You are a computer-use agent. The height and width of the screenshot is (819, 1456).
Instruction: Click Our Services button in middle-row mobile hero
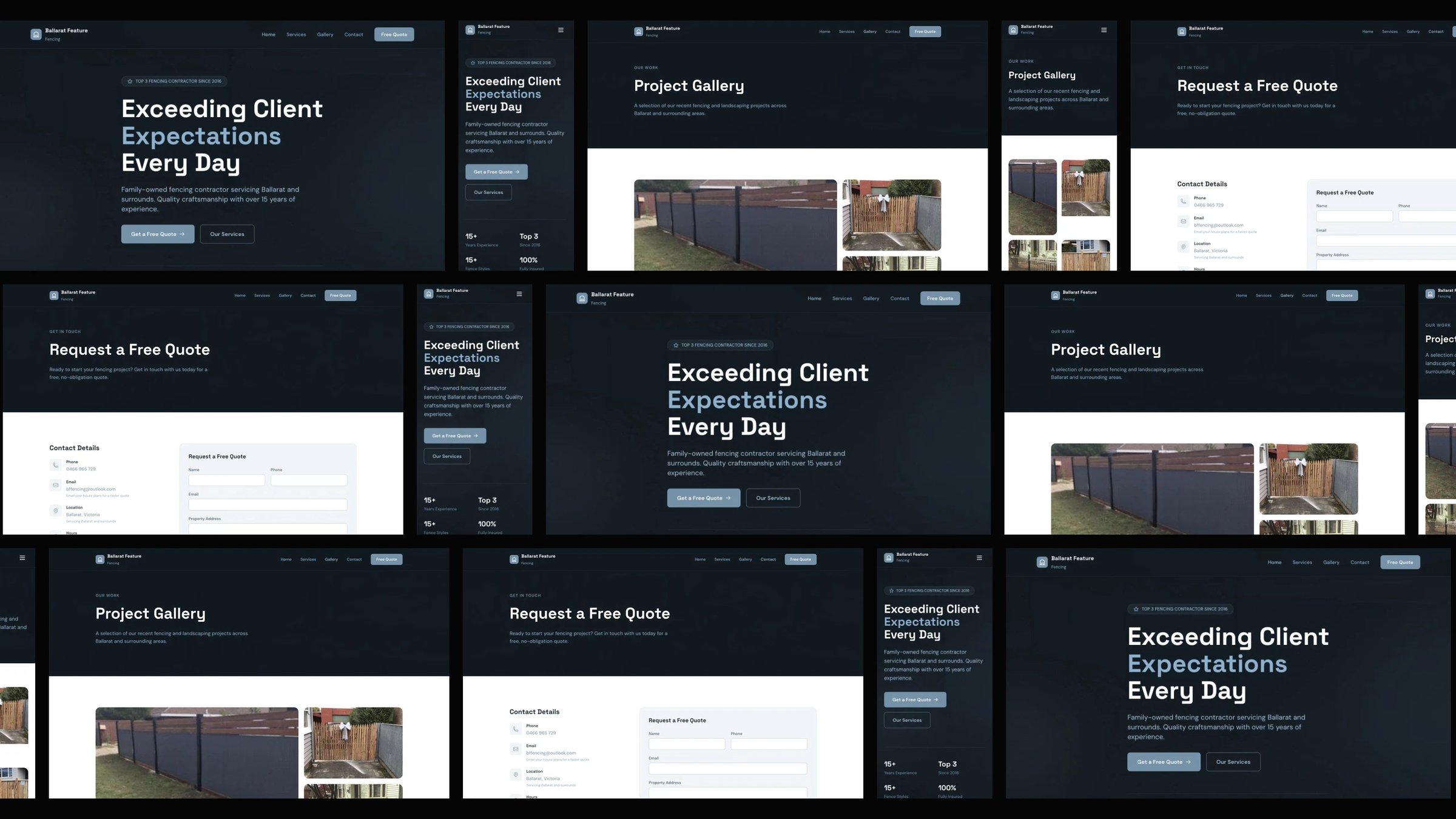point(447,456)
